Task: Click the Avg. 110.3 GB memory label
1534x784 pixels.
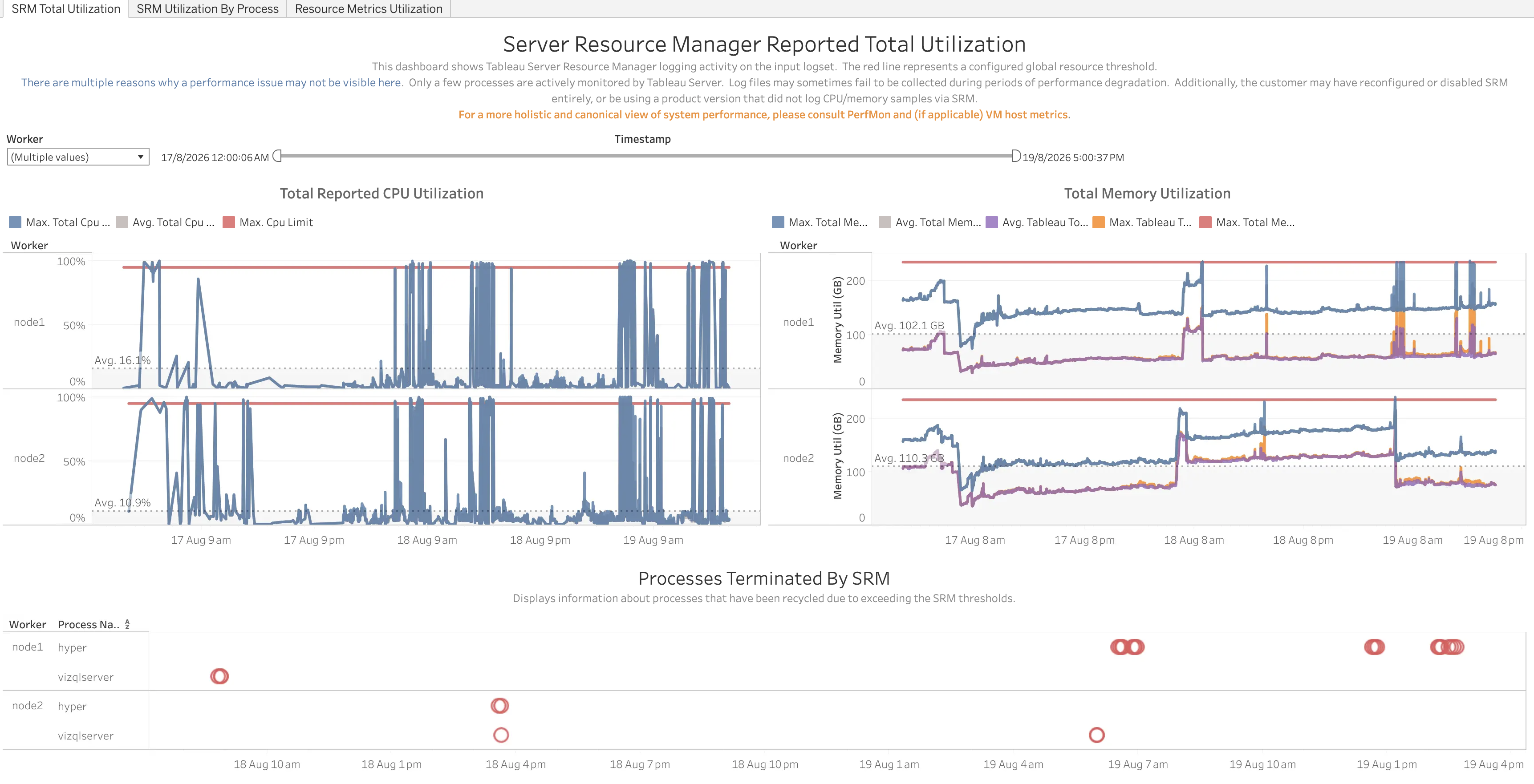Action: [x=909, y=458]
